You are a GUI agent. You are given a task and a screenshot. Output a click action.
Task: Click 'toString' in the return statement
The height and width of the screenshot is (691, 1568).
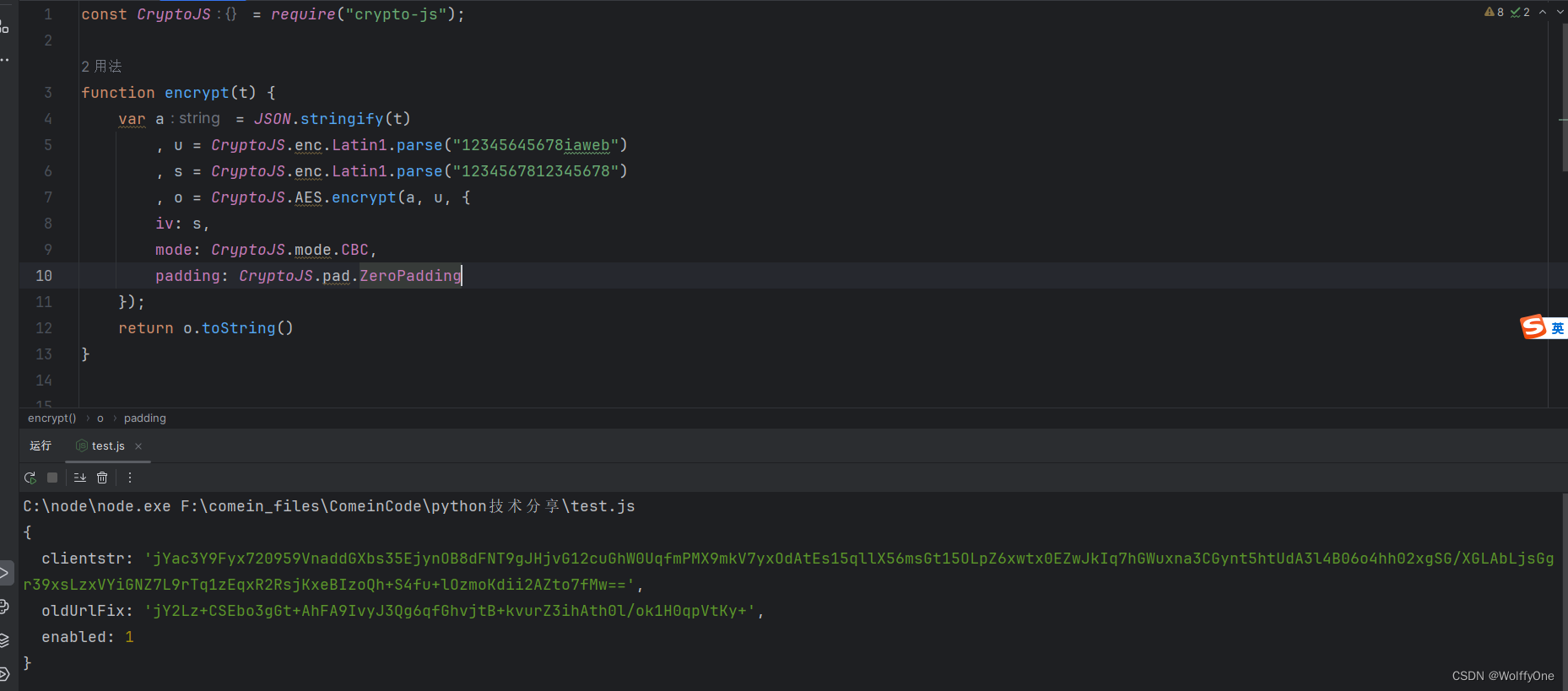[239, 328]
